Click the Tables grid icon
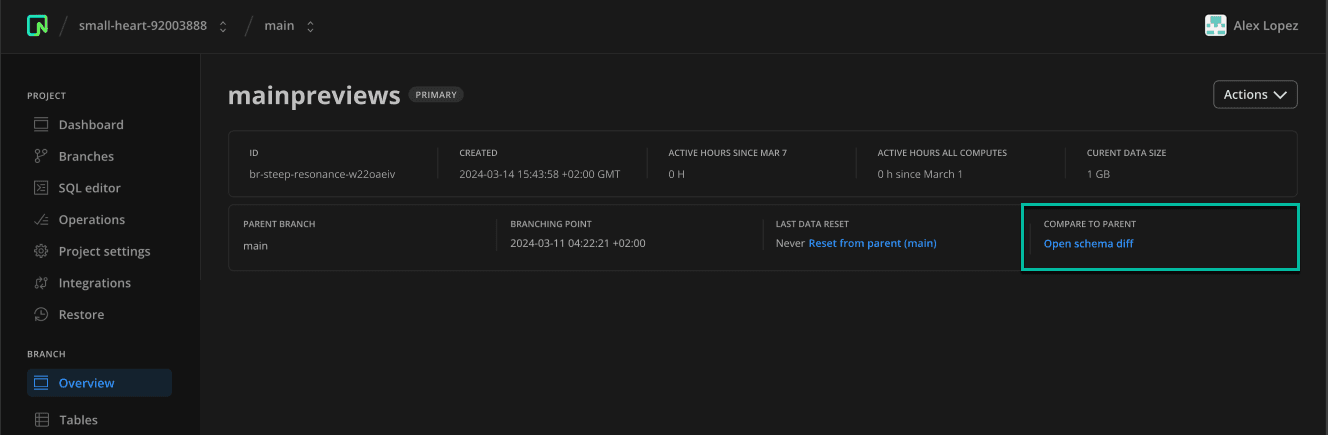This screenshot has height=435, width=1328. pyautogui.click(x=41, y=420)
